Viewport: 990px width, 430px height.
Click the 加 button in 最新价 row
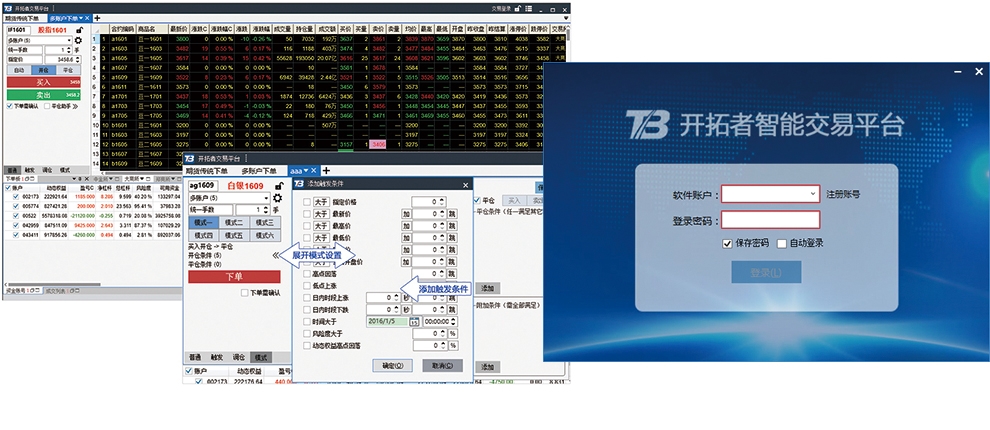pyautogui.click(x=407, y=214)
